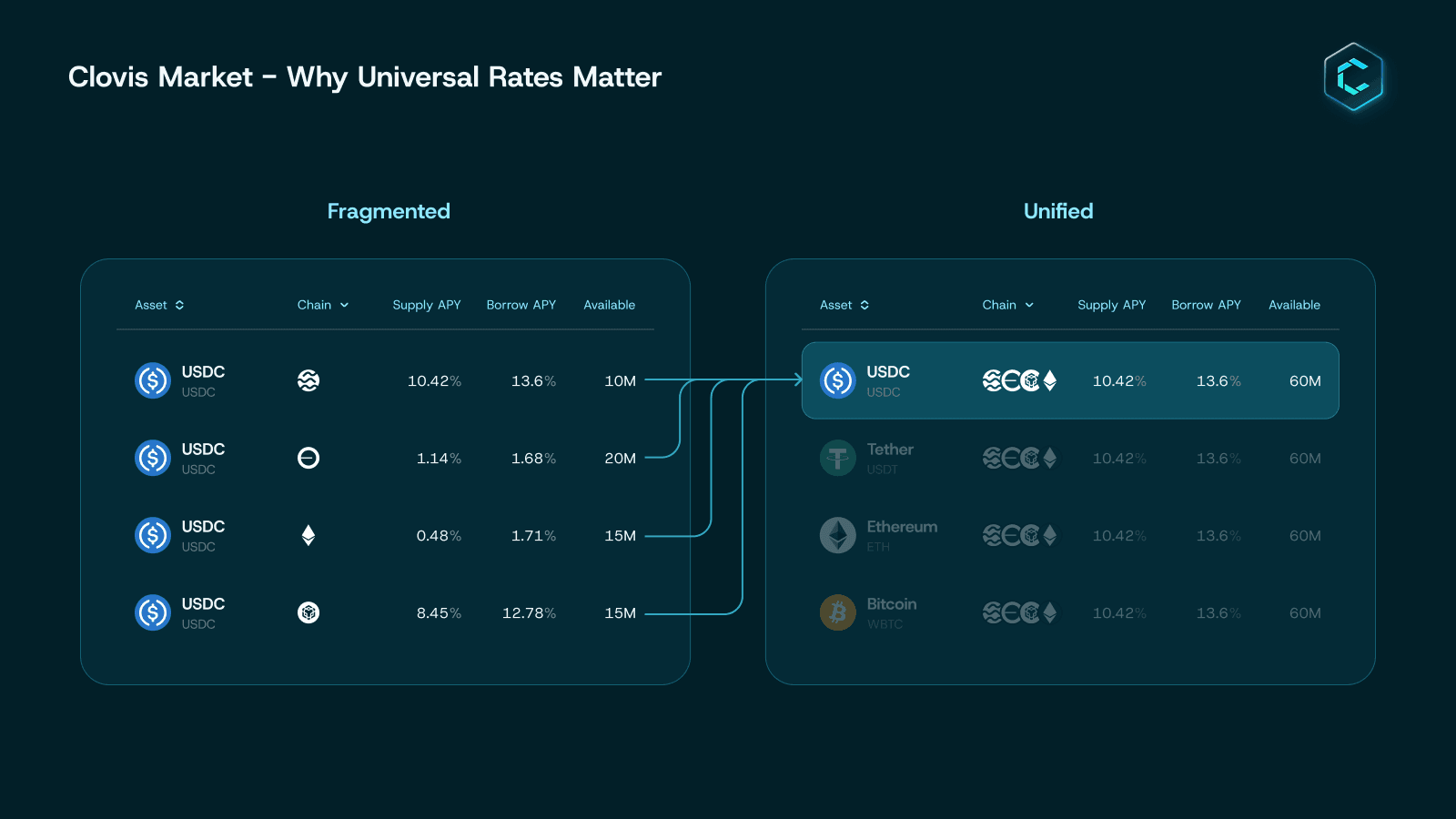Click the Tether coin icon
This screenshot has height=819, width=1456.
coord(838,458)
